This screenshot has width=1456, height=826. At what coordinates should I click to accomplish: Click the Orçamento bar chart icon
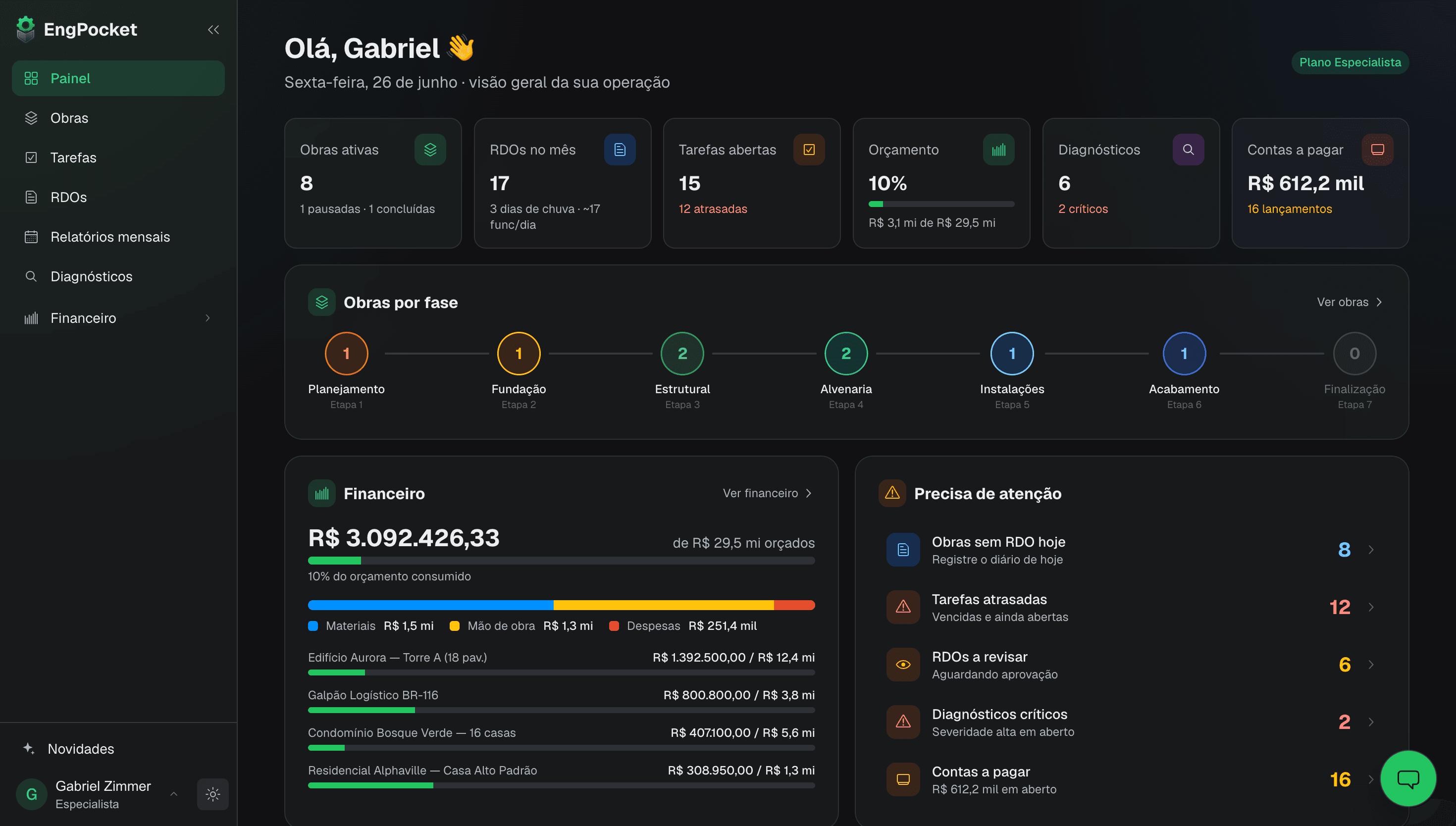pos(998,150)
